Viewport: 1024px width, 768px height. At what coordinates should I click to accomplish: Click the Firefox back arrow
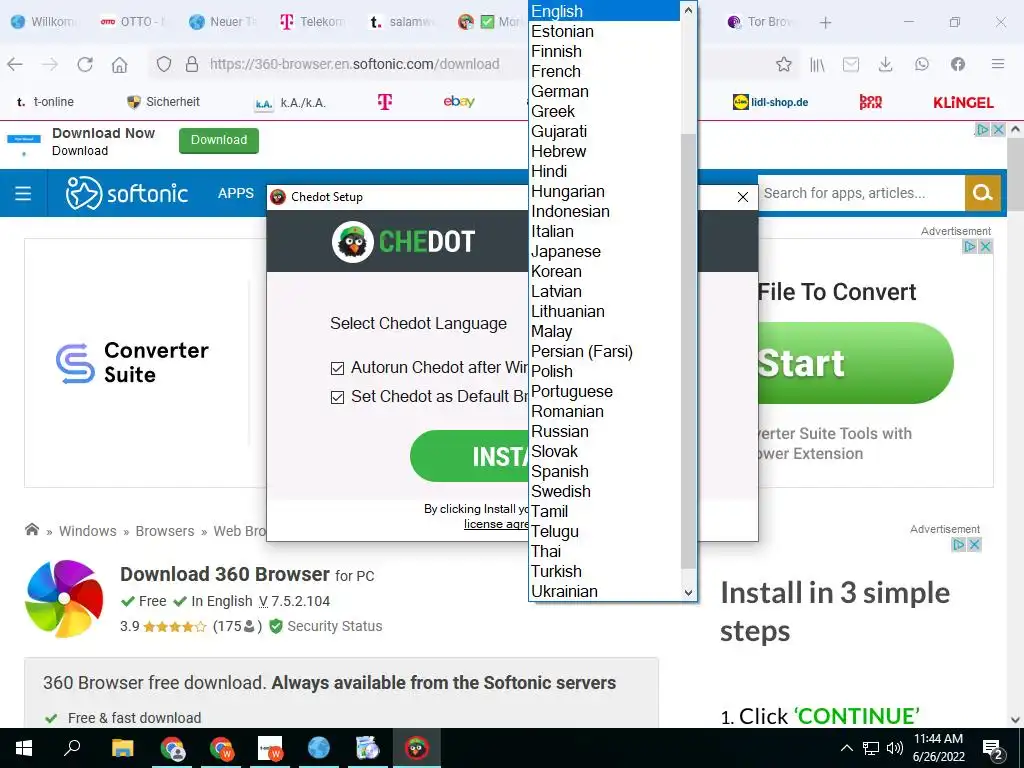(x=15, y=64)
